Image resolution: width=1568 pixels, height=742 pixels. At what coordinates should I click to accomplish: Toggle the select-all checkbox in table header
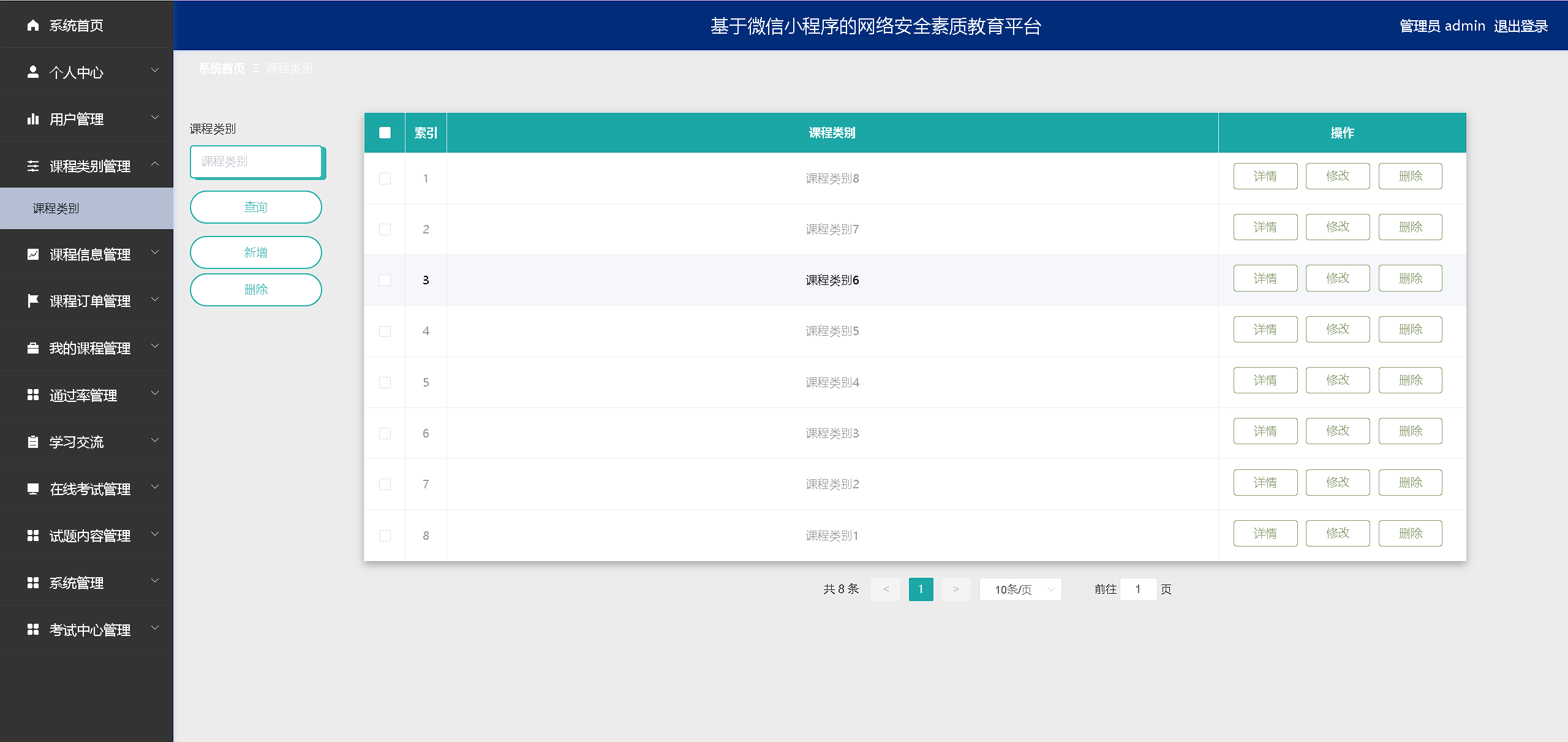tap(385, 132)
